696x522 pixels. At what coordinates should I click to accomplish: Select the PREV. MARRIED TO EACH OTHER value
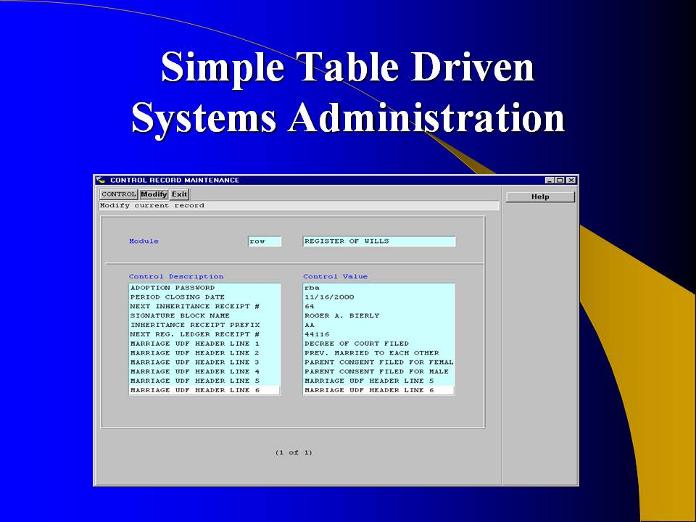[x=378, y=353]
